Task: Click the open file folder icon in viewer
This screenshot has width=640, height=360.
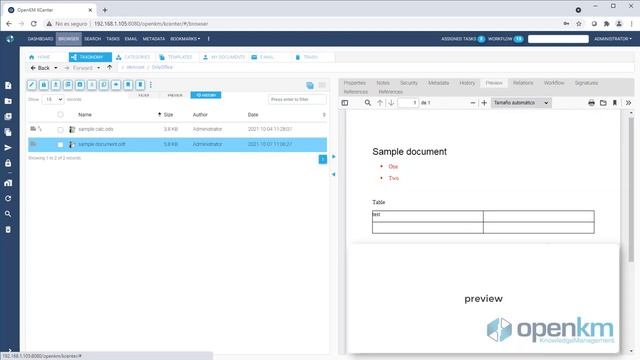Action: point(603,103)
